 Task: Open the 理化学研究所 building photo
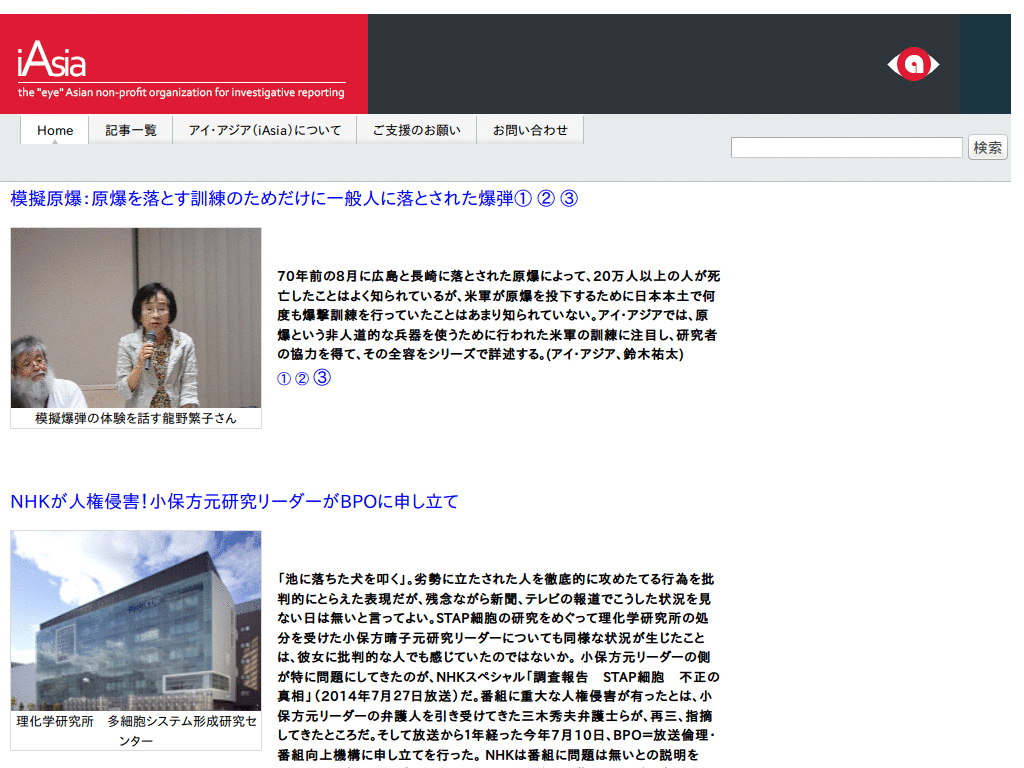(x=136, y=620)
